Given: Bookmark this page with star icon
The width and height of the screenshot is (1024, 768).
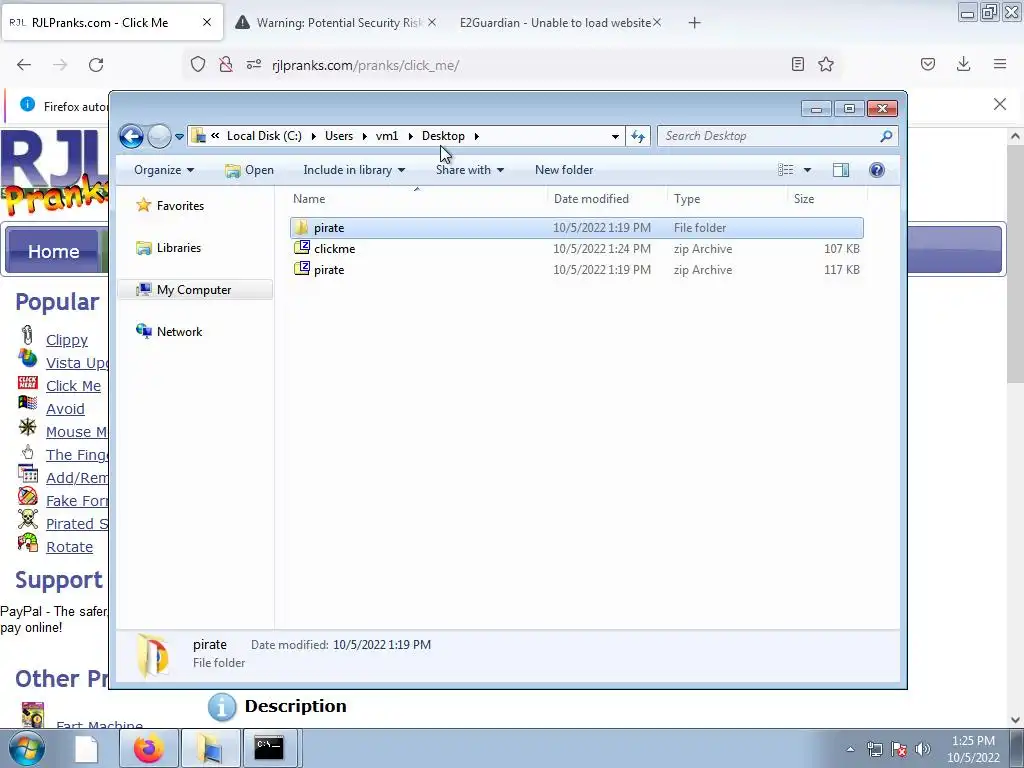Looking at the screenshot, I should click(x=825, y=64).
